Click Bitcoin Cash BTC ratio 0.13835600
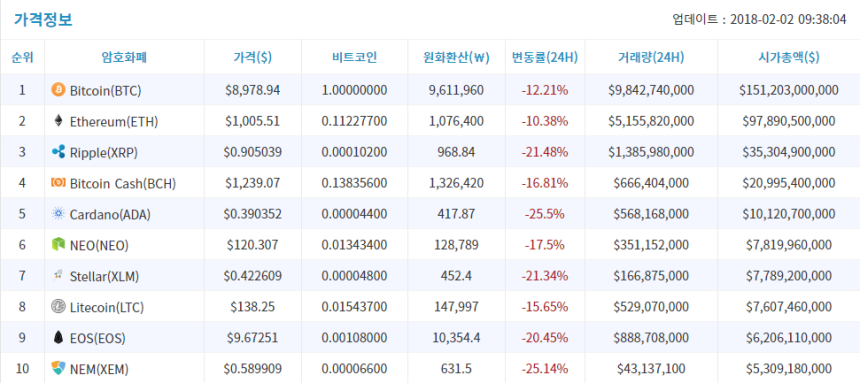 (354, 183)
